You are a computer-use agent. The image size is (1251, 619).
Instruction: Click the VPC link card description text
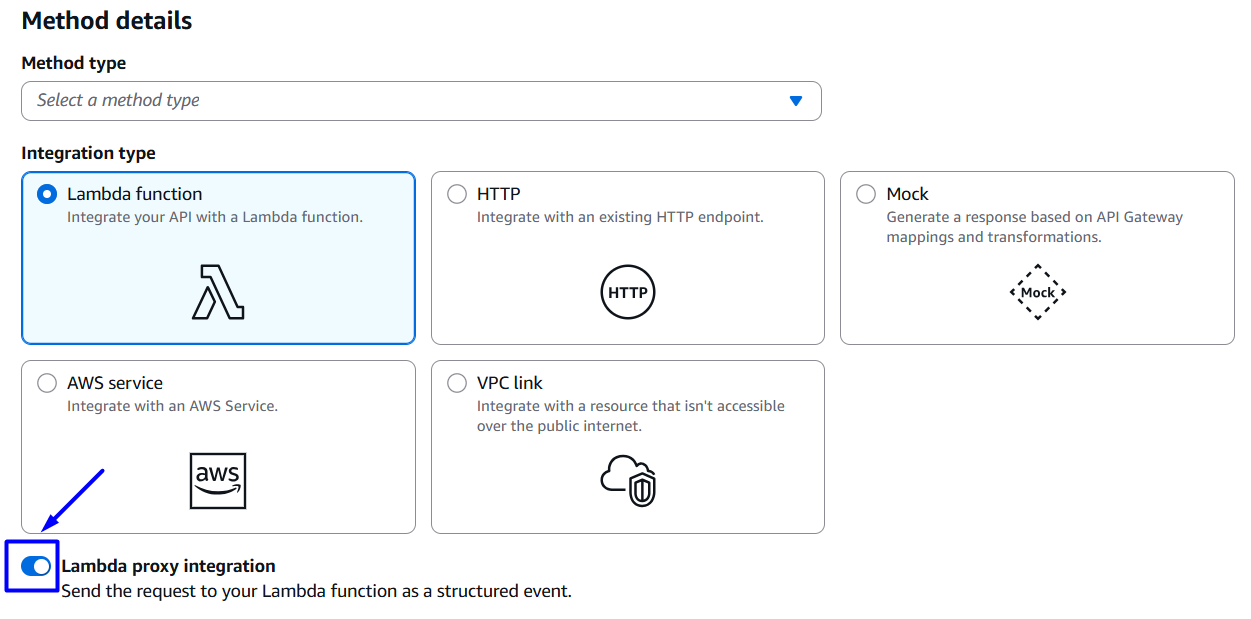(x=630, y=416)
